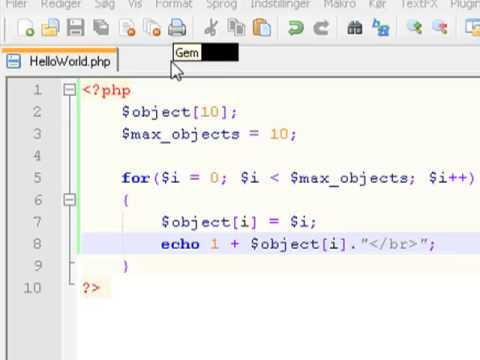Click line number 1 in margin
The width and height of the screenshot is (480, 360).
coord(37,90)
